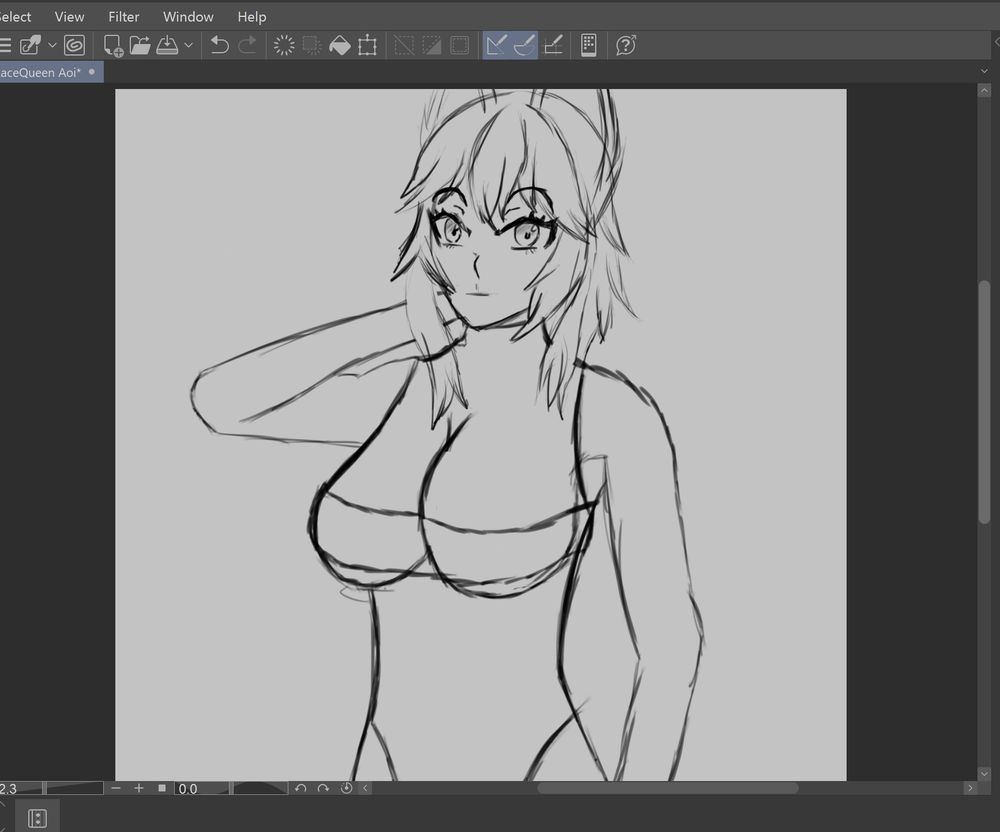
Task: Click the hamburger menu icon at toolbar left
Action: [x=5, y=45]
